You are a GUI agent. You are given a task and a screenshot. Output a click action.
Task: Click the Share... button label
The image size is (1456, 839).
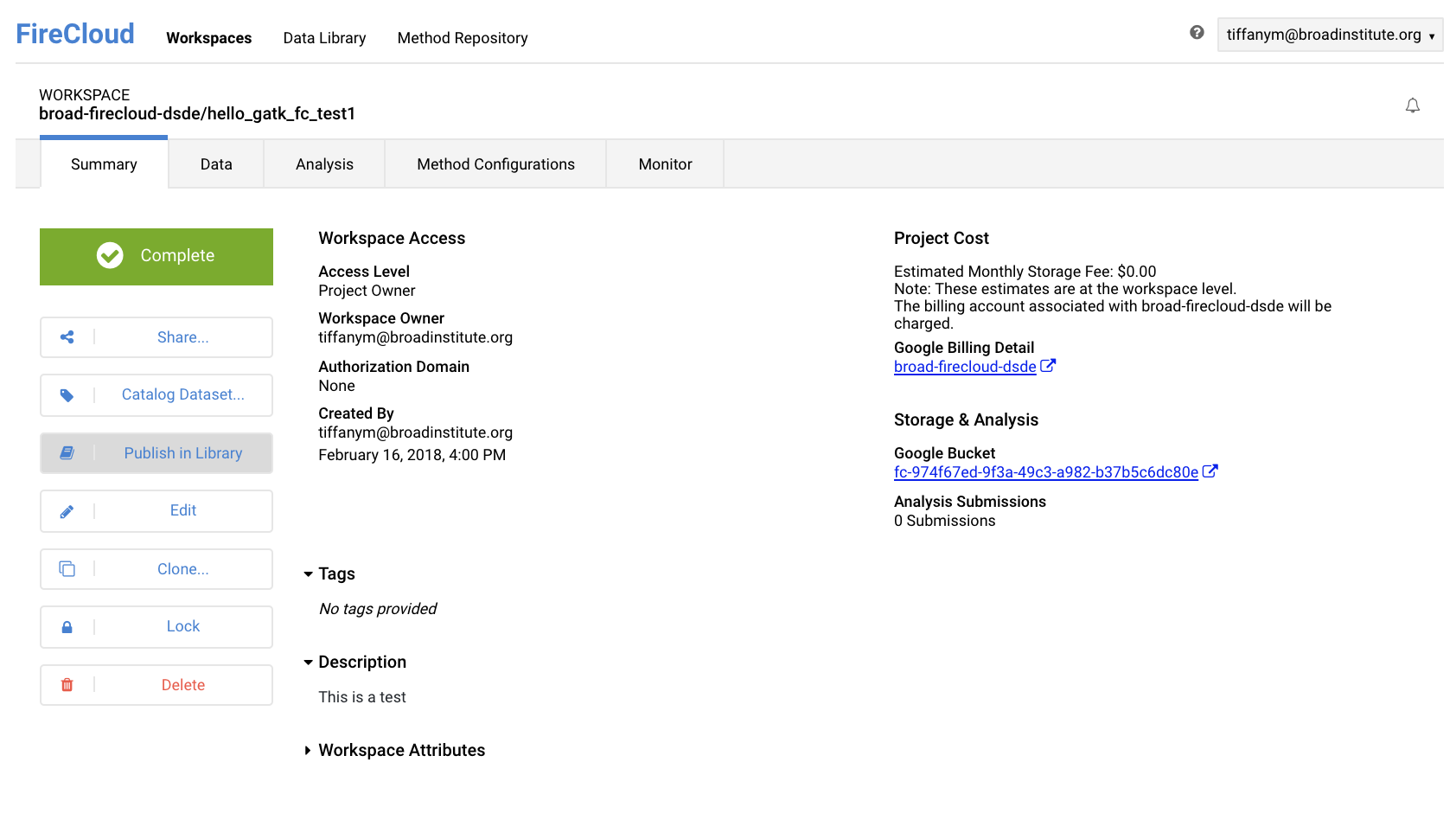(x=183, y=337)
